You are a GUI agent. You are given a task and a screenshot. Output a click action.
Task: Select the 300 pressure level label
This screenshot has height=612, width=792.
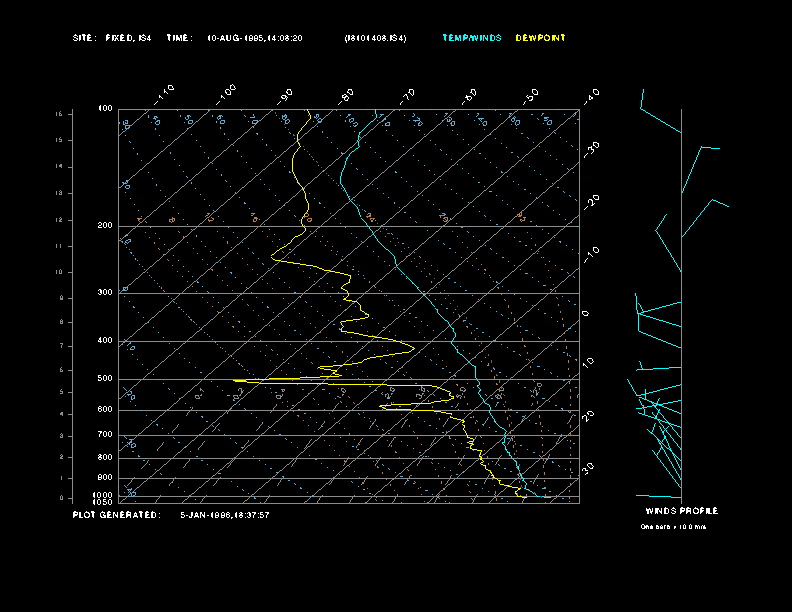point(105,293)
